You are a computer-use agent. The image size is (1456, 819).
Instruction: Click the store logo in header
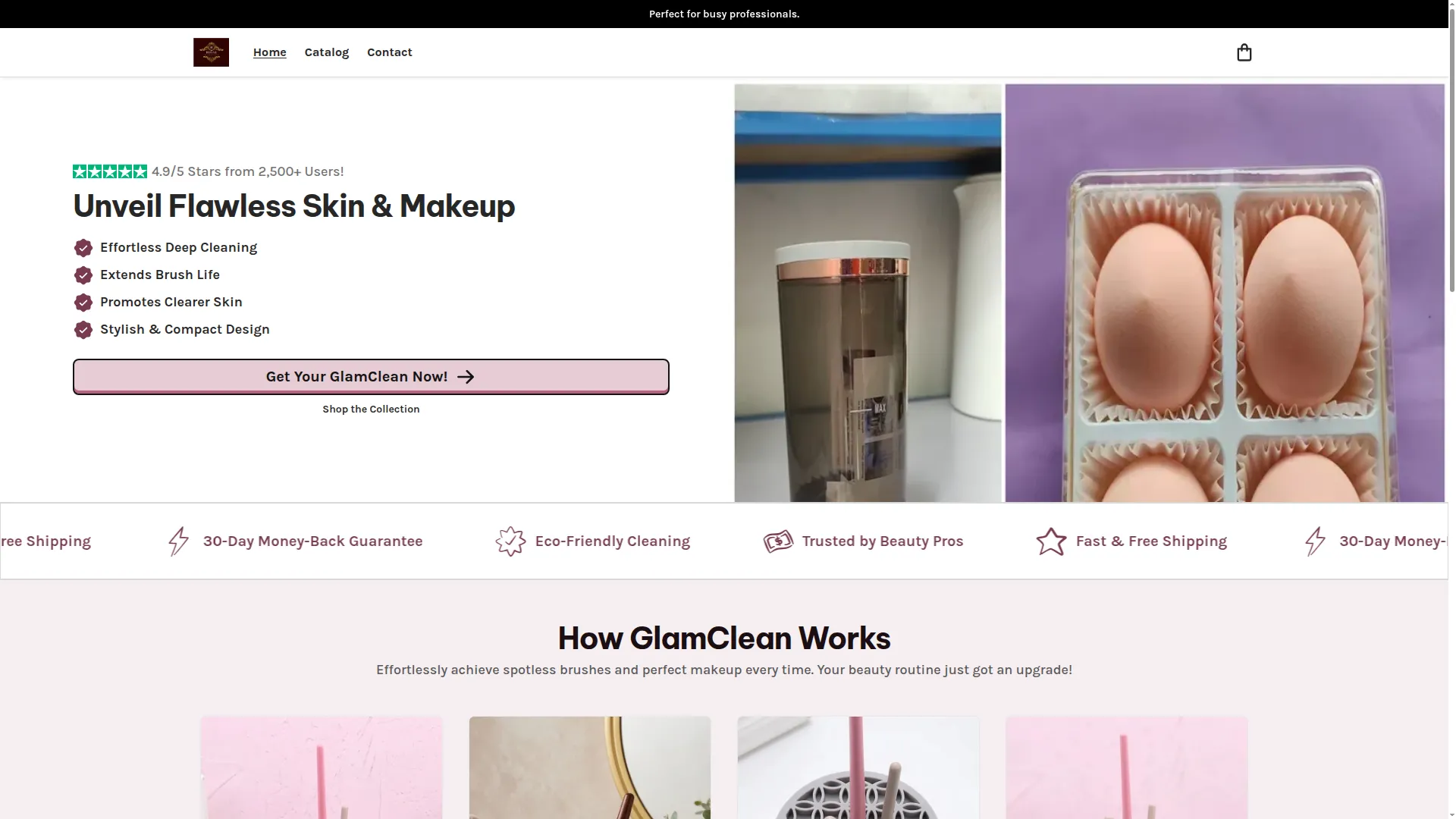211,52
